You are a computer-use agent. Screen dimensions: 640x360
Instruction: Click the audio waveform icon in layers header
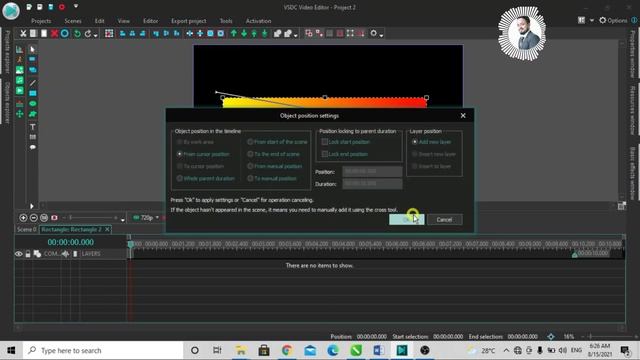click(65, 254)
